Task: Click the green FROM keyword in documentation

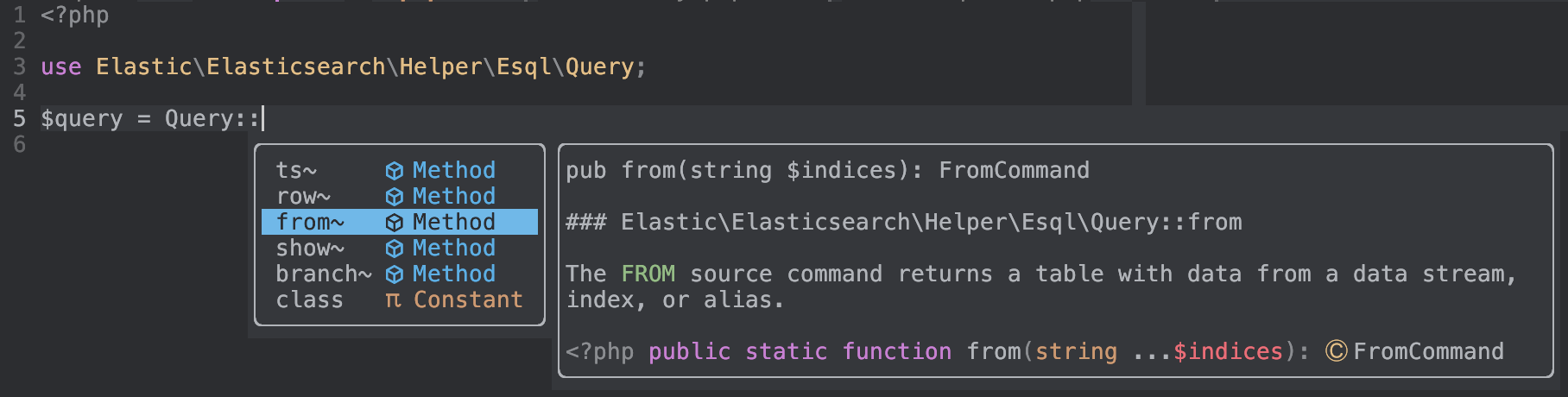Action: 648,274
